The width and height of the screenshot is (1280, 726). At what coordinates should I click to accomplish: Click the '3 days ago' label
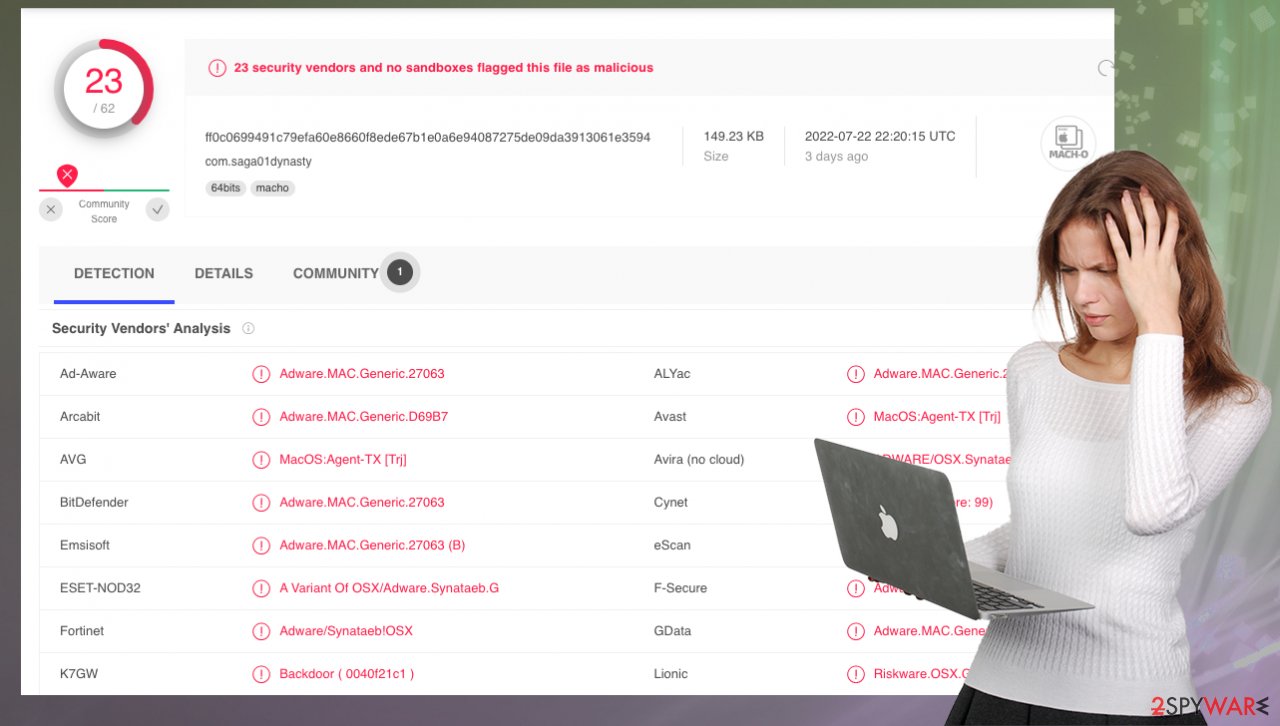[x=836, y=156]
